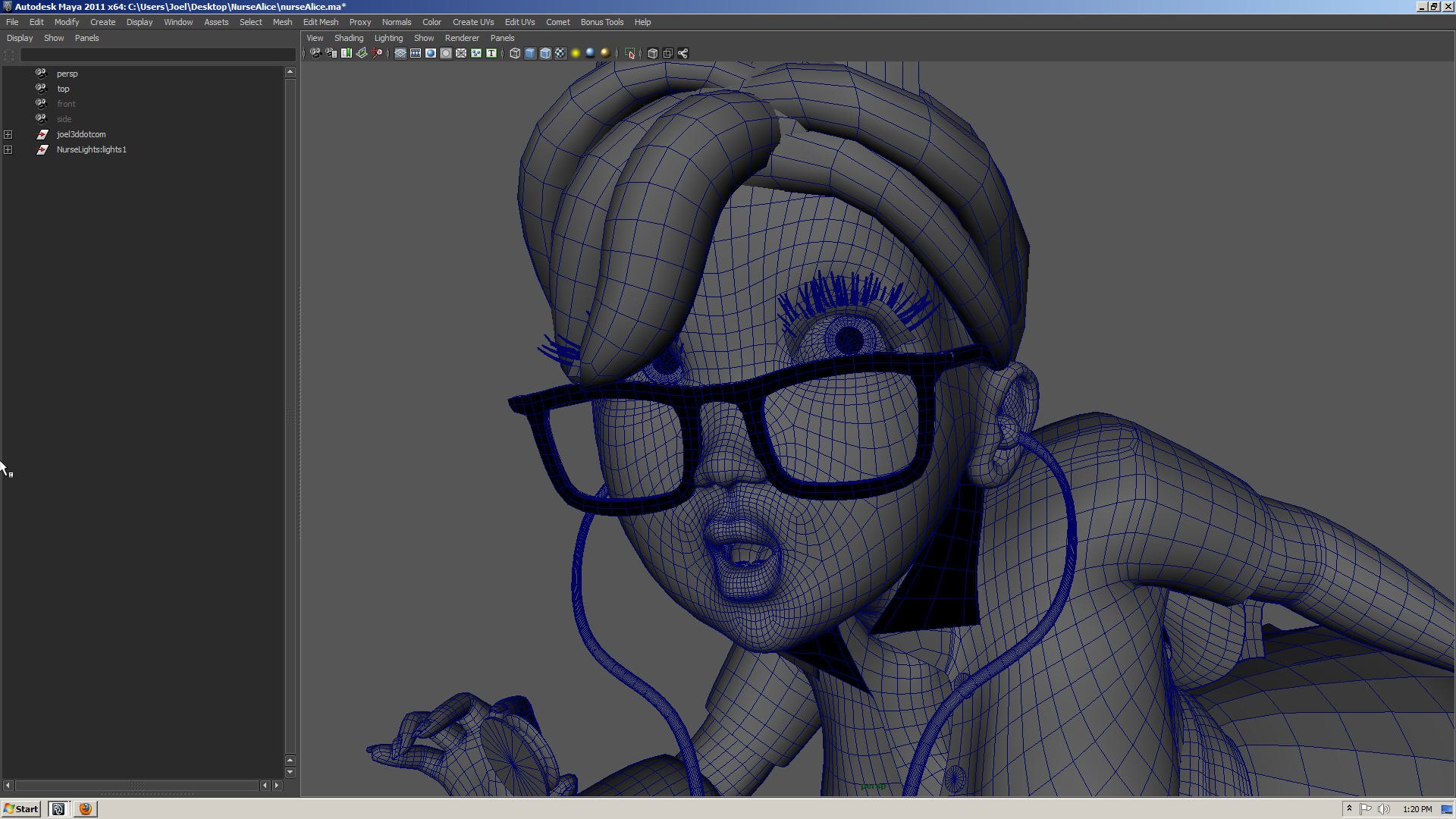Image resolution: width=1456 pixels, height=819 pixels.
Task: Select the persp camera in outliner
Action: pos(67,74)
